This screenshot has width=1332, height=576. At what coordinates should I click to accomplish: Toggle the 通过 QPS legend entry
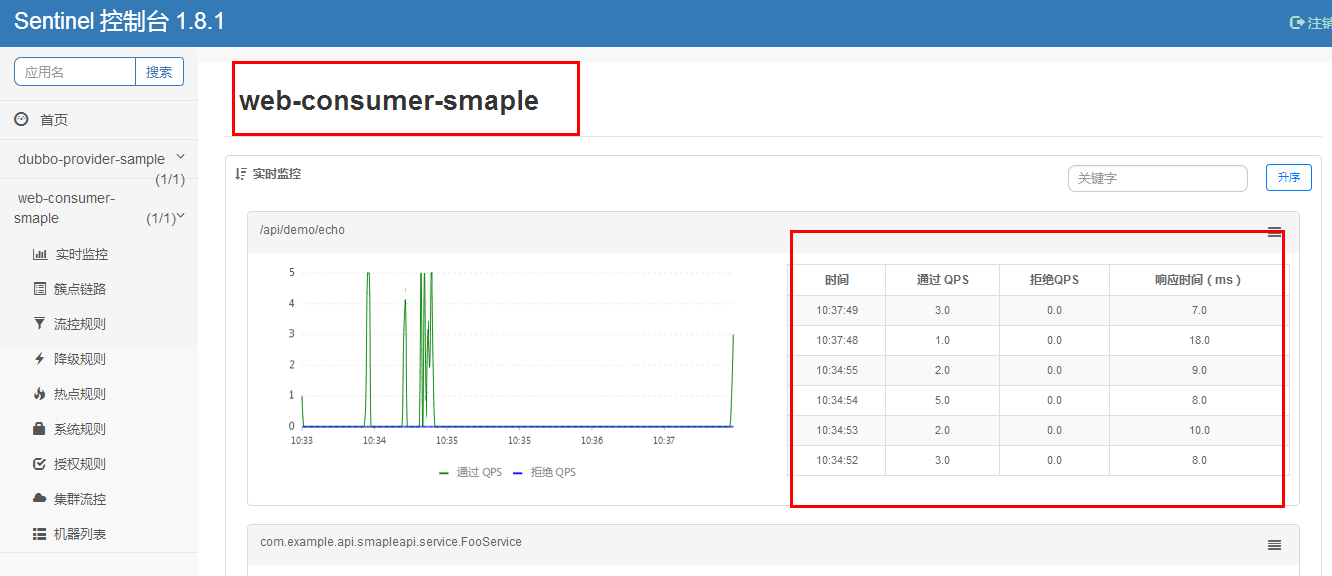(x=470, y=472)
